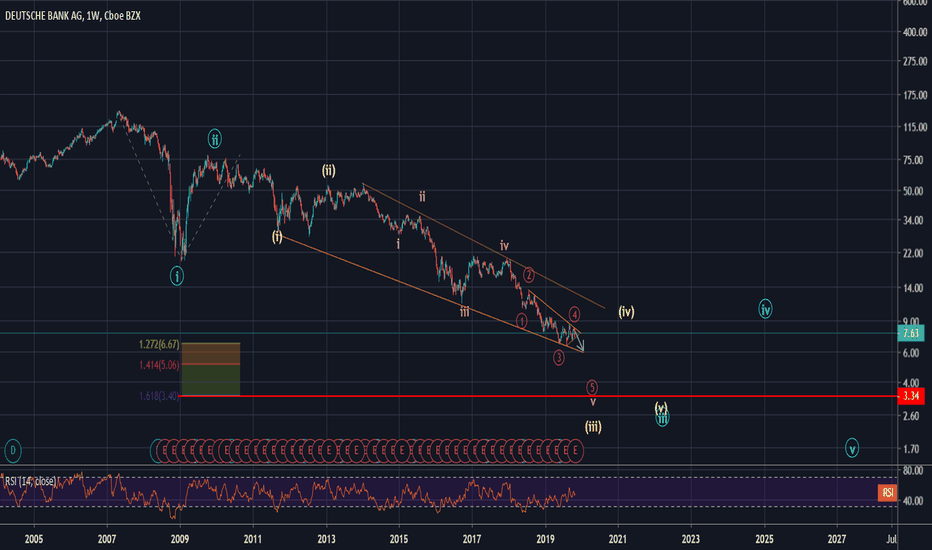
Task: Click the 115.00 price axis label
Action: click(x=915, y=127)
